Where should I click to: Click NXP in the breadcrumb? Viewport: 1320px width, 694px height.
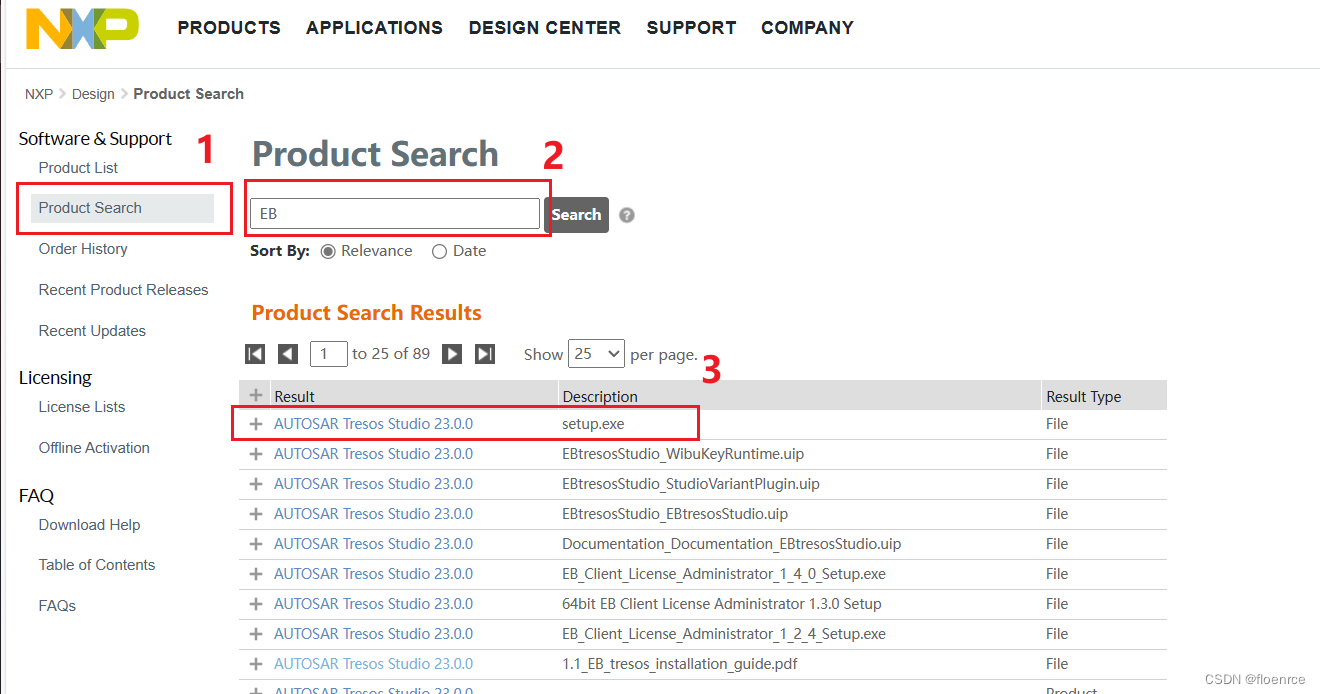pyautogui.click(x=39, y=94)
